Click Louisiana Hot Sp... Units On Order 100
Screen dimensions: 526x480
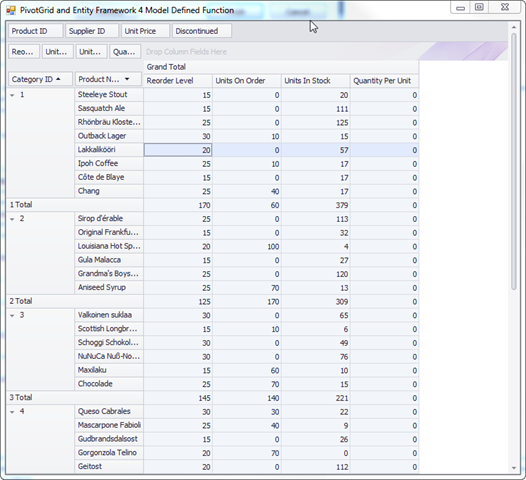coord(247,247)
